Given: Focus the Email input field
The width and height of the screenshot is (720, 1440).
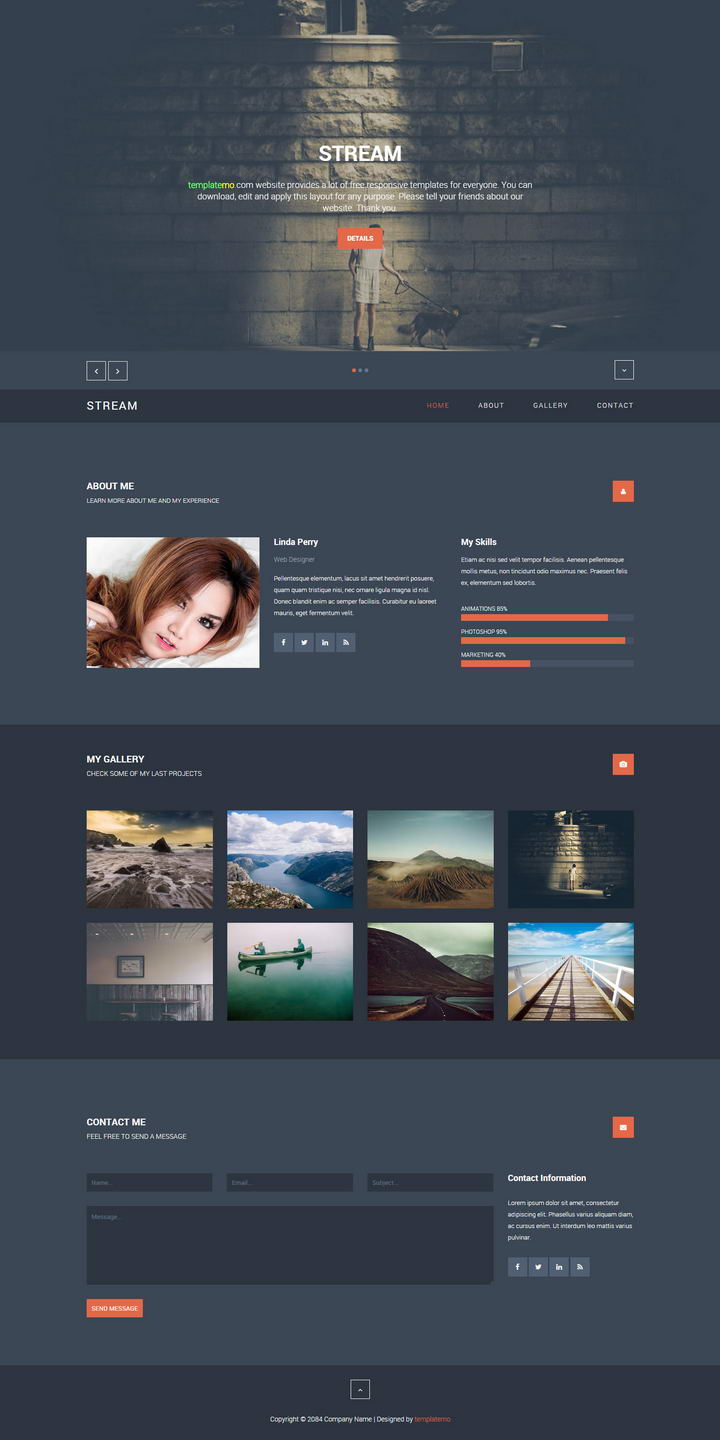Looking at the screenshot, I should click(x=289, y=1182).
